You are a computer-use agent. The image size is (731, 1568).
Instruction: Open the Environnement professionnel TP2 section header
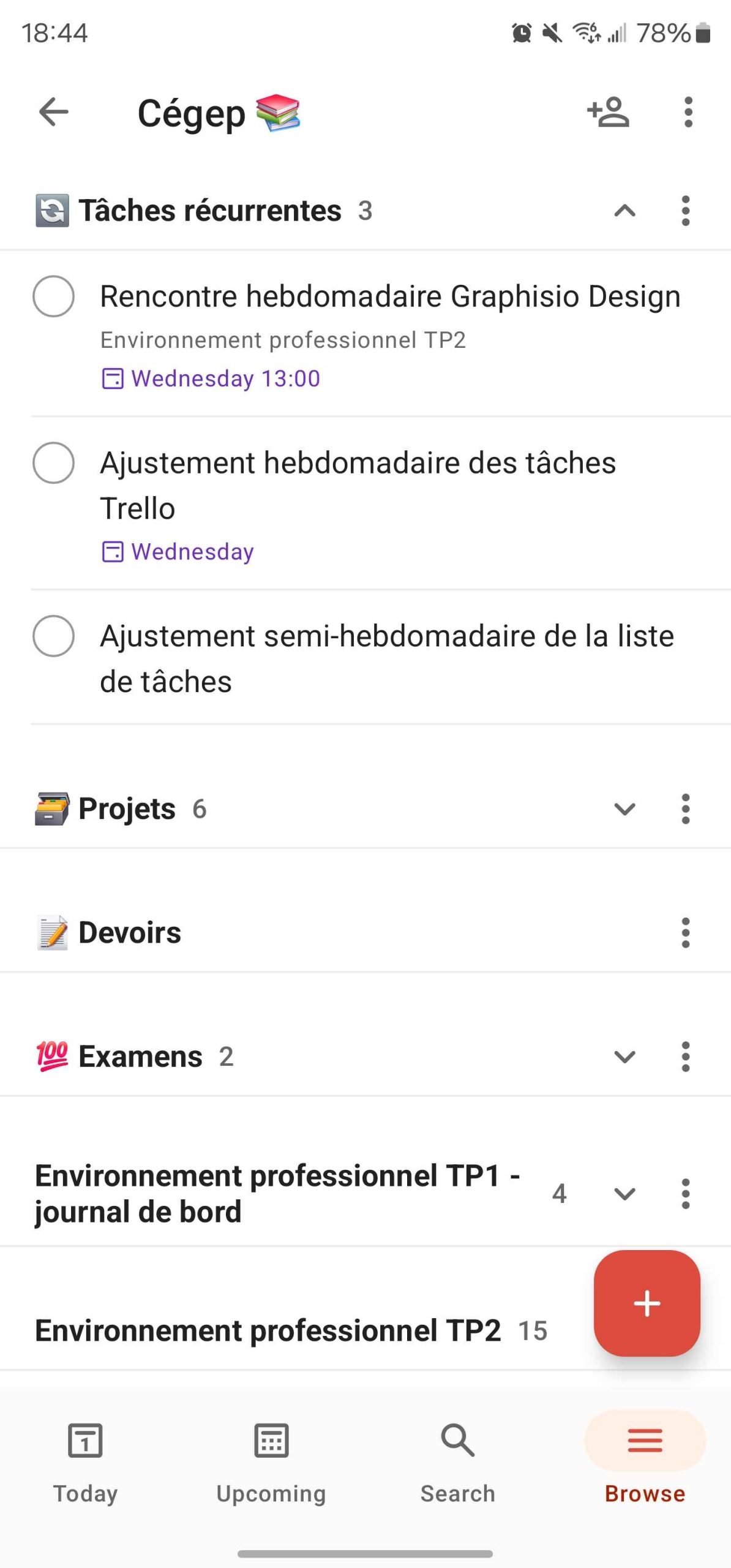[x=268, y=1330]
